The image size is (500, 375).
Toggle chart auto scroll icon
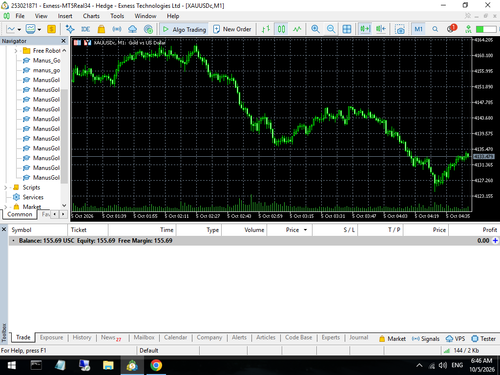[x=365, y=29]
